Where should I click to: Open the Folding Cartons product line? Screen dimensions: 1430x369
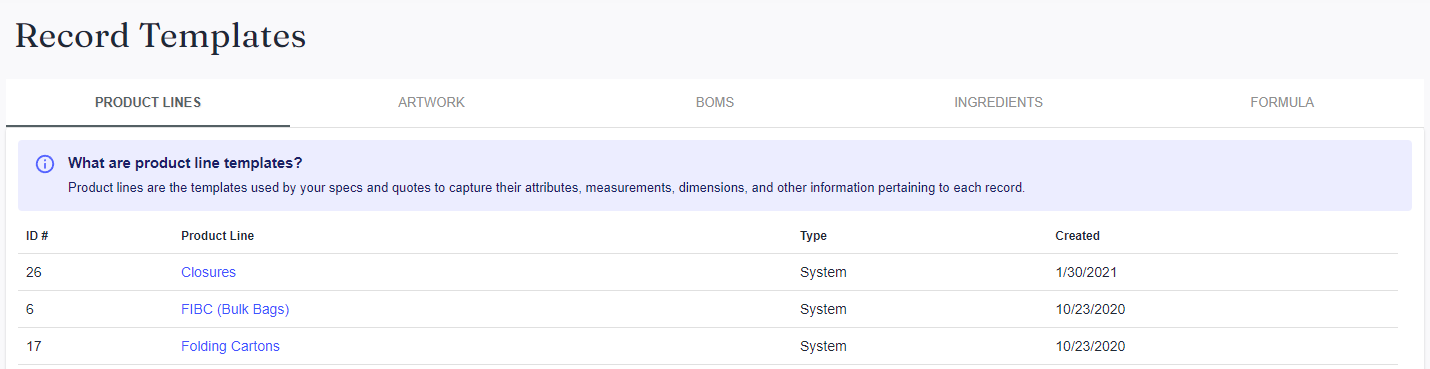pyautogui.click(x=230, y=346)
